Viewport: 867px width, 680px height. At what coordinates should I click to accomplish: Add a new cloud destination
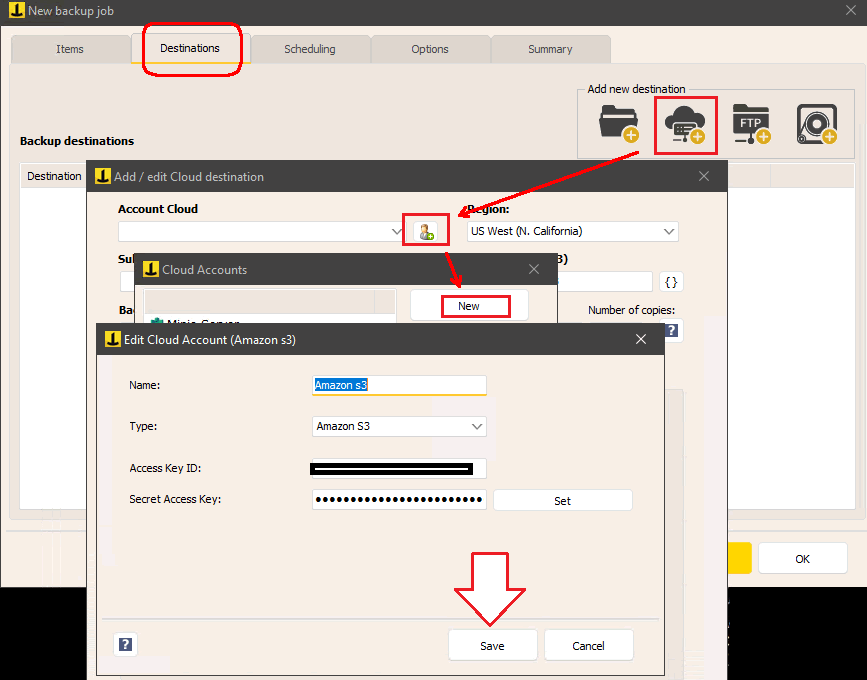coord(685,125)
